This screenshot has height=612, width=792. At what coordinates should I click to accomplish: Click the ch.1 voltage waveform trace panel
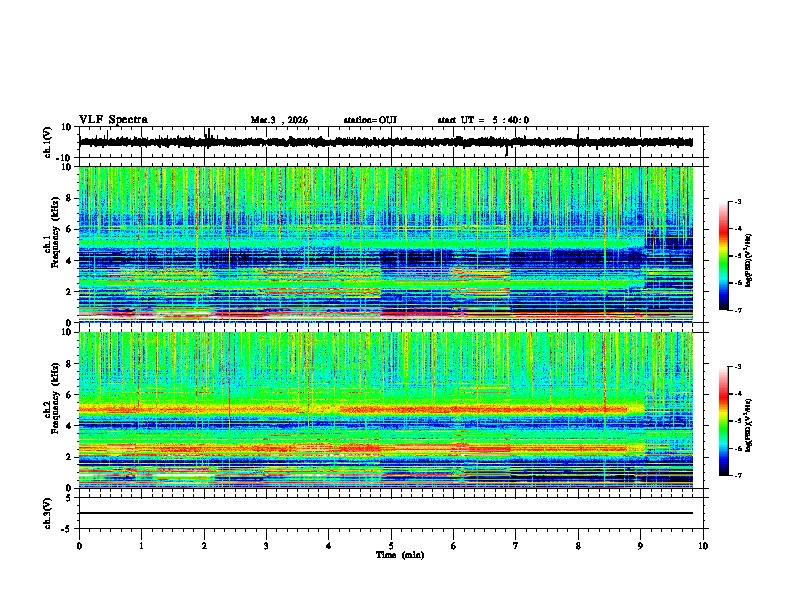pos(391,142)
